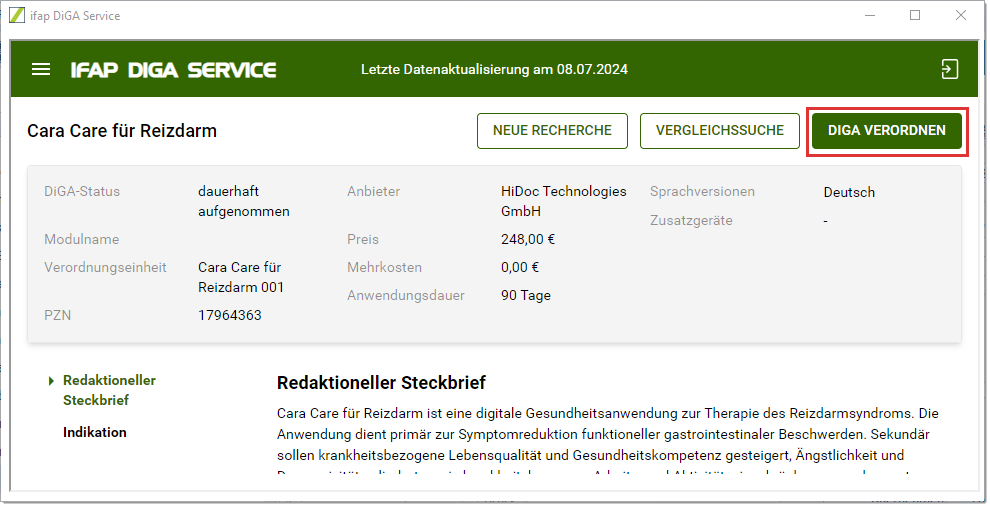
Task: Start a new search with Neue Recherche
Action: [x=552, y=131]
